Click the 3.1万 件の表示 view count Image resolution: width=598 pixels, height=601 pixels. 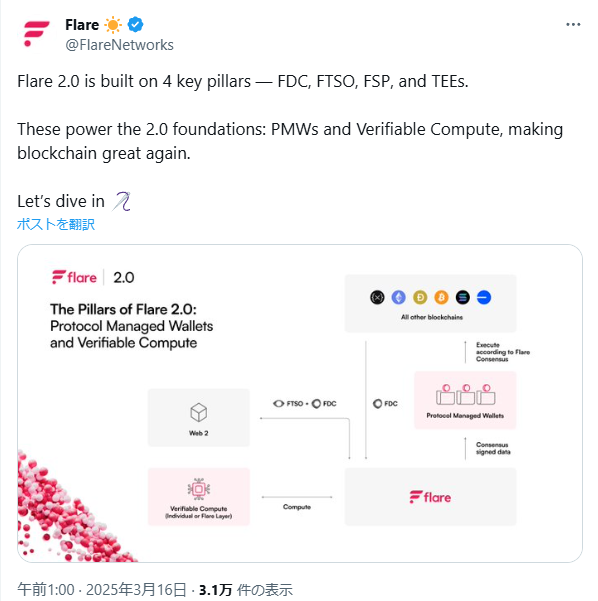point(245,590)
